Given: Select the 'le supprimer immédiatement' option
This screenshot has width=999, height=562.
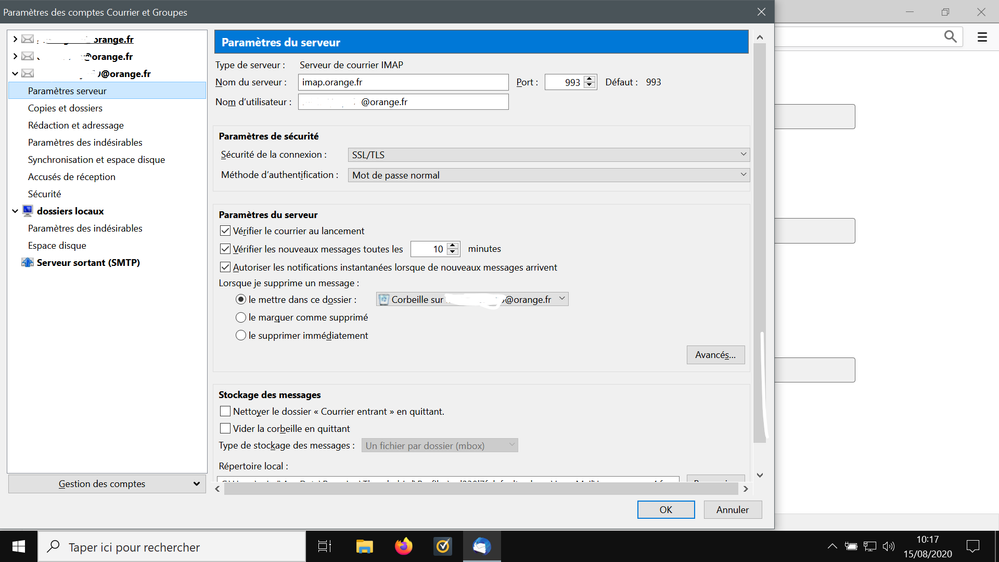Looking at the screenshot, I should tap(241, 336).
